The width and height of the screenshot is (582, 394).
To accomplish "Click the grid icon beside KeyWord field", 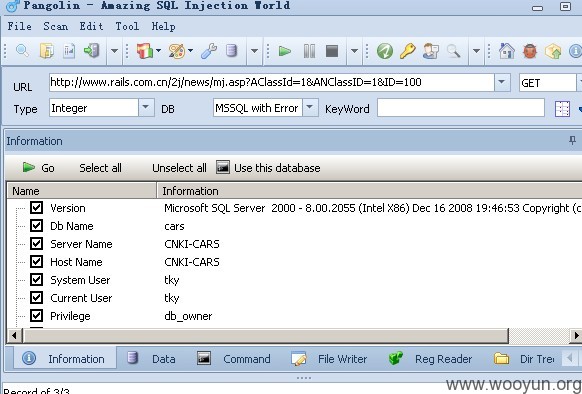I will (562, 109).
